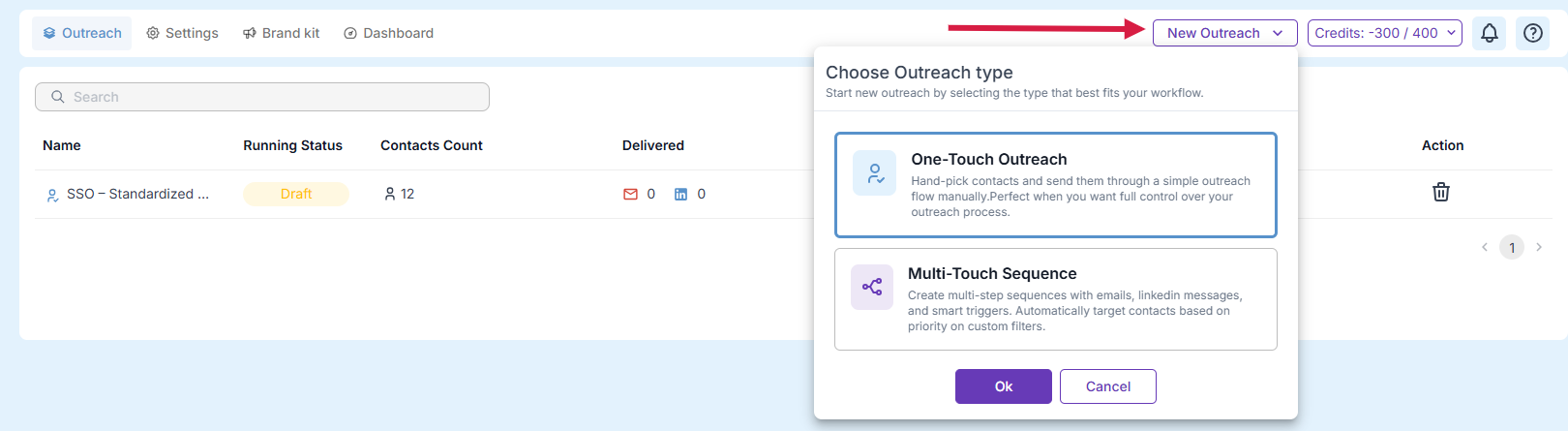
Task: Click the notification bell icon
Action: coord(1489,33)
